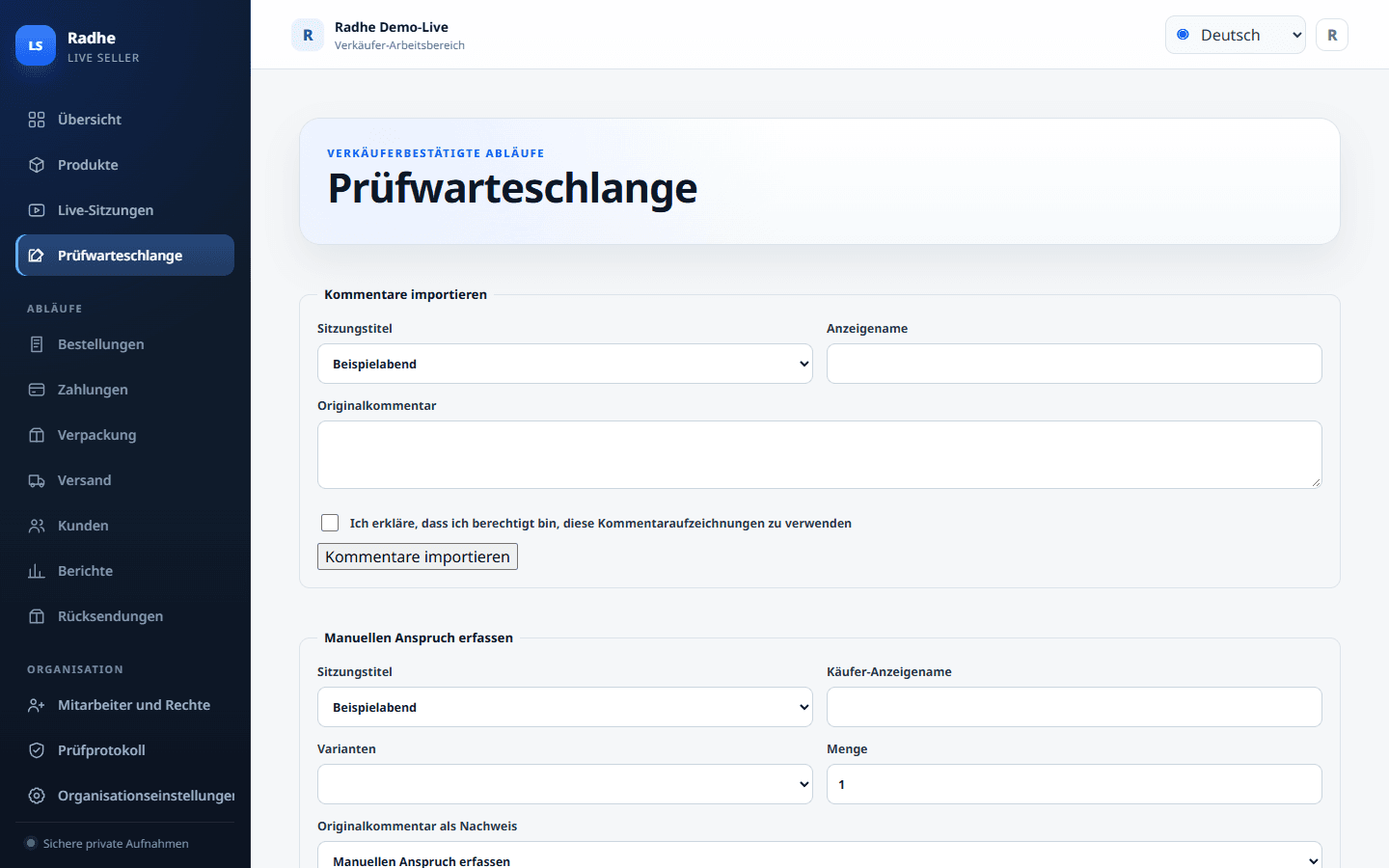Screen dimensions: 1389x868
Task: Navigate to Bestellungen
Action: [x=125, y=344]
